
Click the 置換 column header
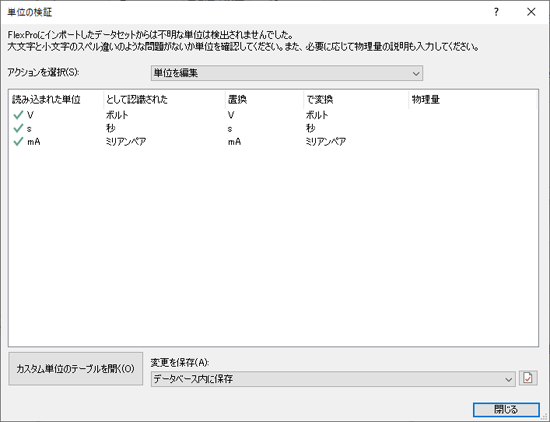[237, 100]
